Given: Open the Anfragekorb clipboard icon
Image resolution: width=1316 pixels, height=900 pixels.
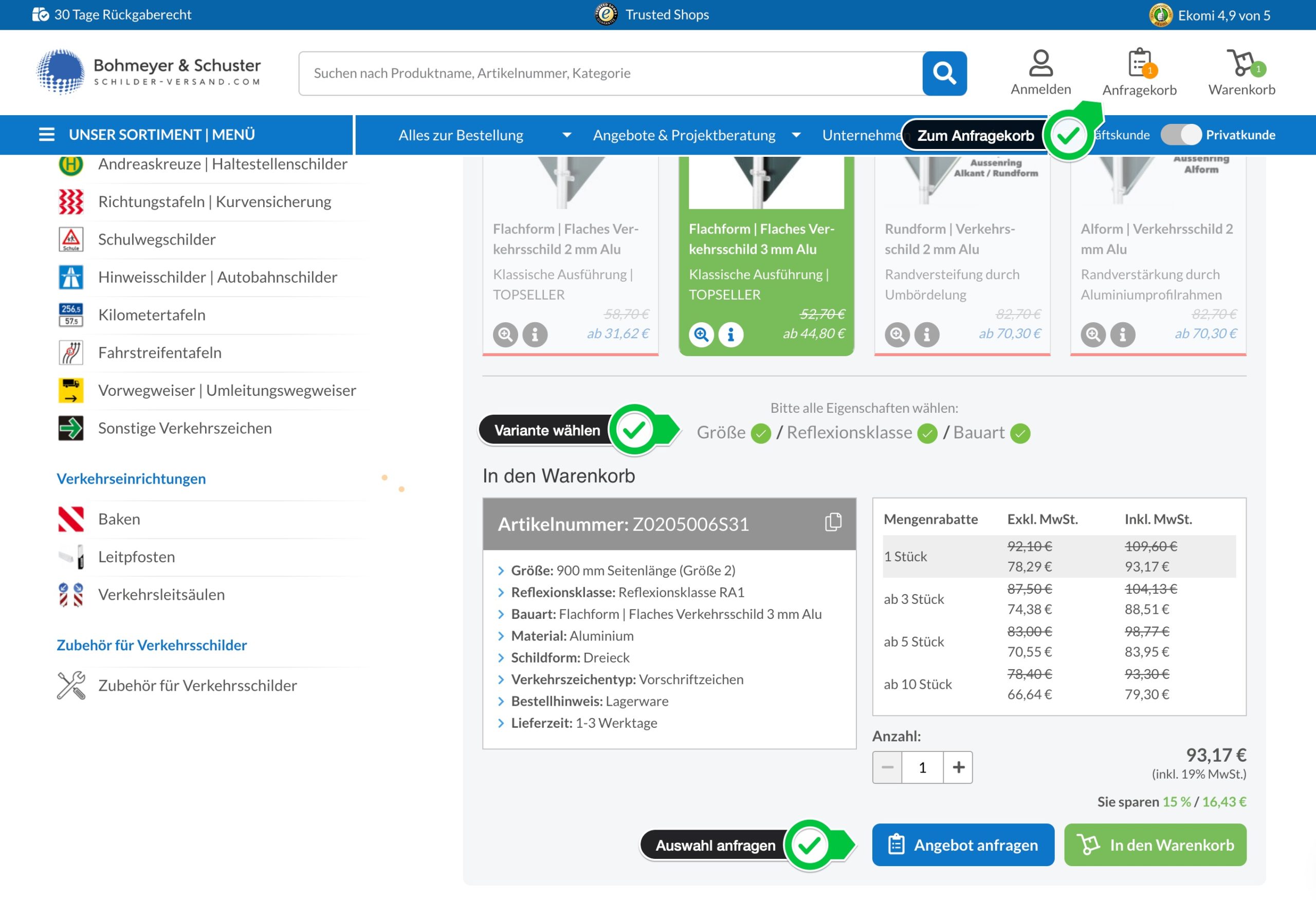Looking at the screenshot, I should pos(1139,63).
